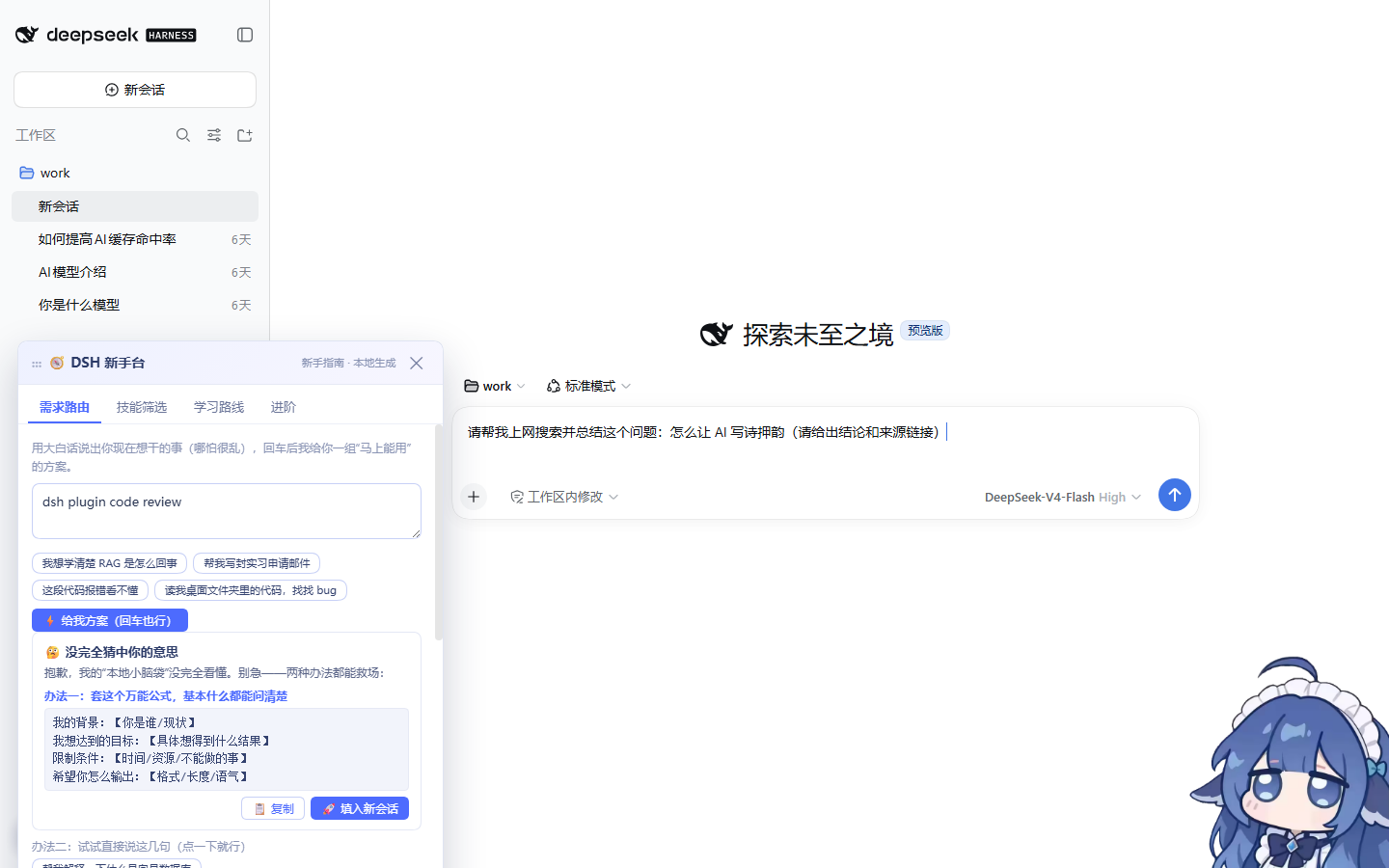
Task: Click template line 希望你怎么输出
Action: [152, 776]
